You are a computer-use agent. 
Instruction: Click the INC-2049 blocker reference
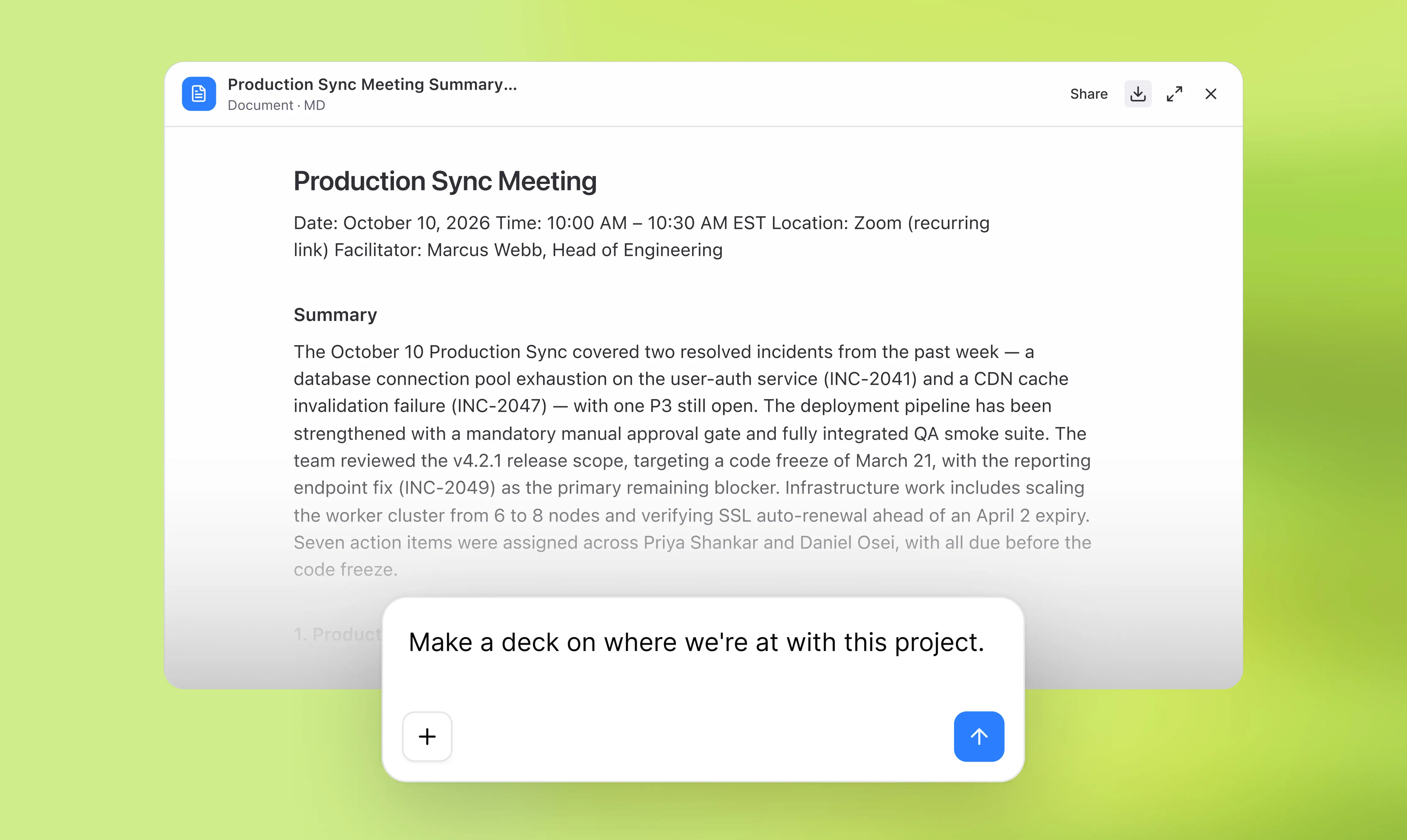[447, 487]
